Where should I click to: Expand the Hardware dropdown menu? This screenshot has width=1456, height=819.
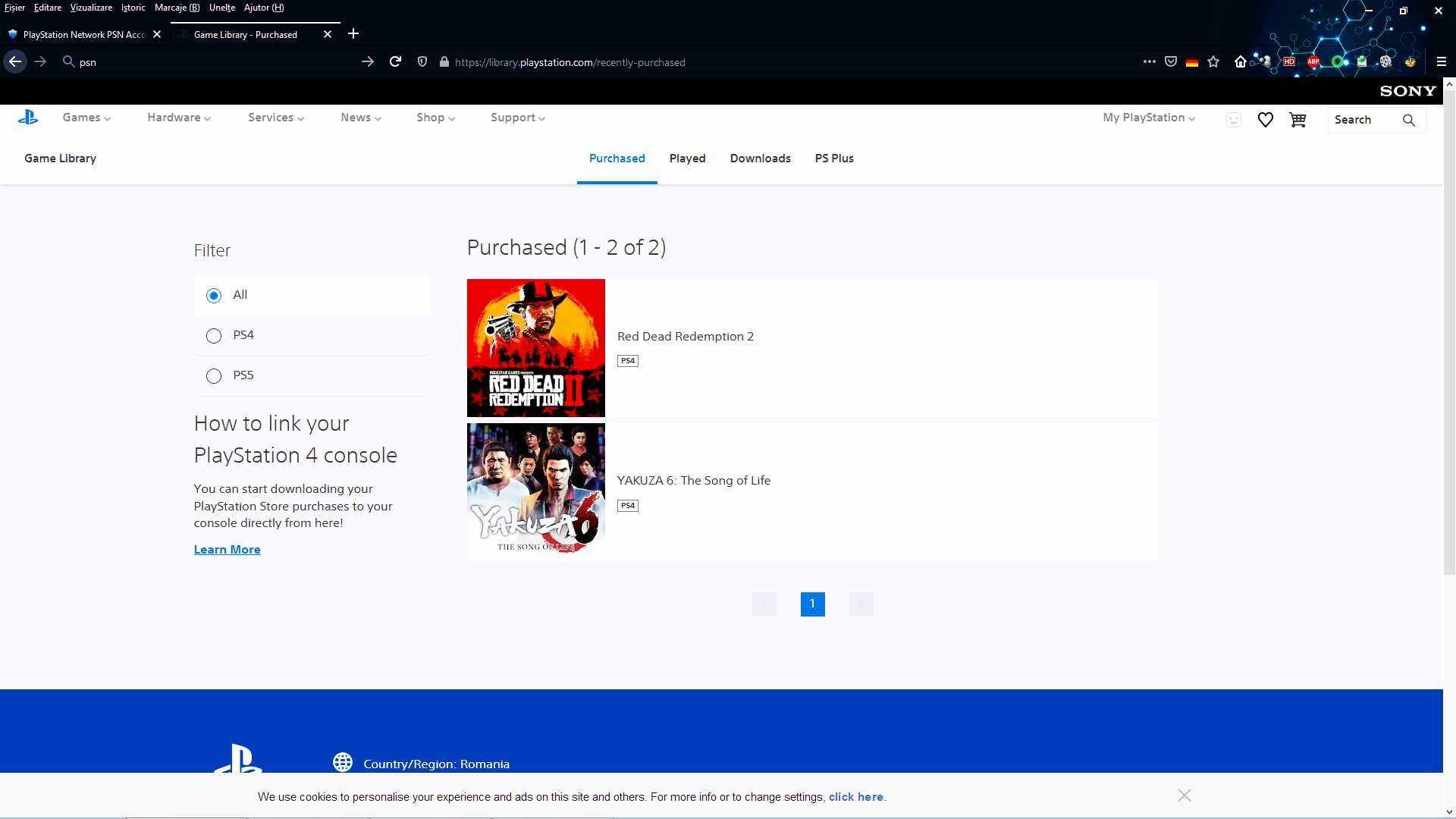point(179,118)
